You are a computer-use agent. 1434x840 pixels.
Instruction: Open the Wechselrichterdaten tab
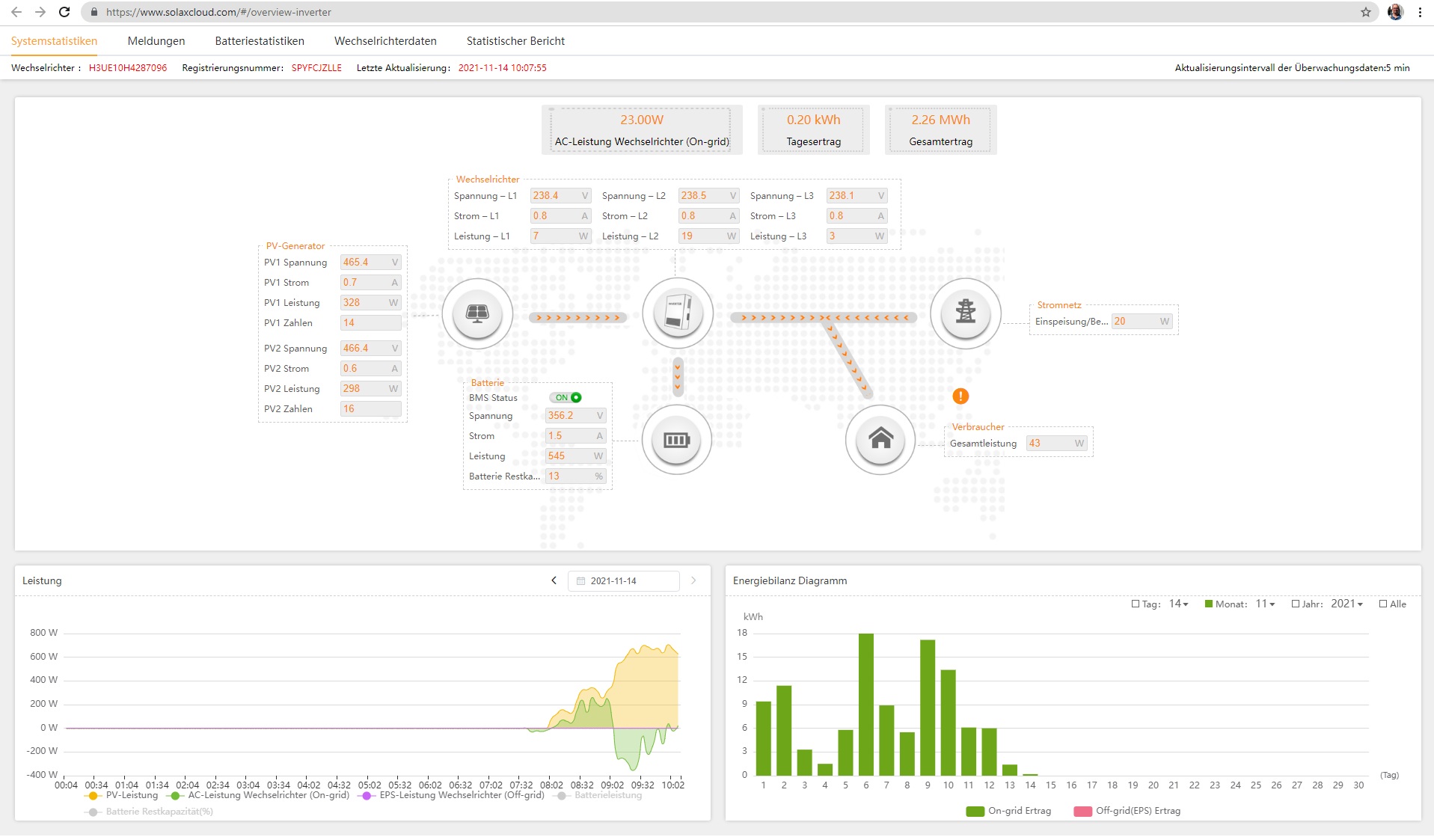385,41
